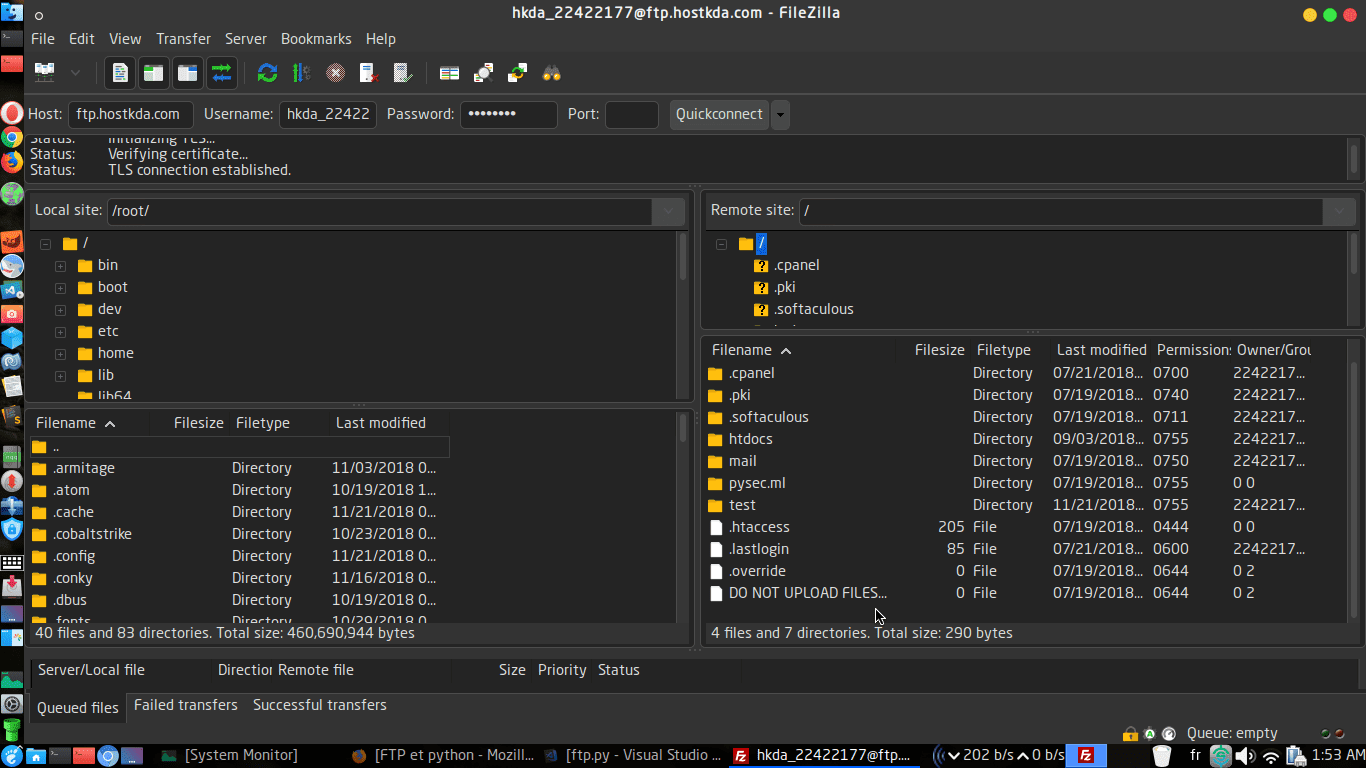This screenshot has width=1366, height=768.
Task: Open the Bookmarks menu
Action: (x=316, y=39)
